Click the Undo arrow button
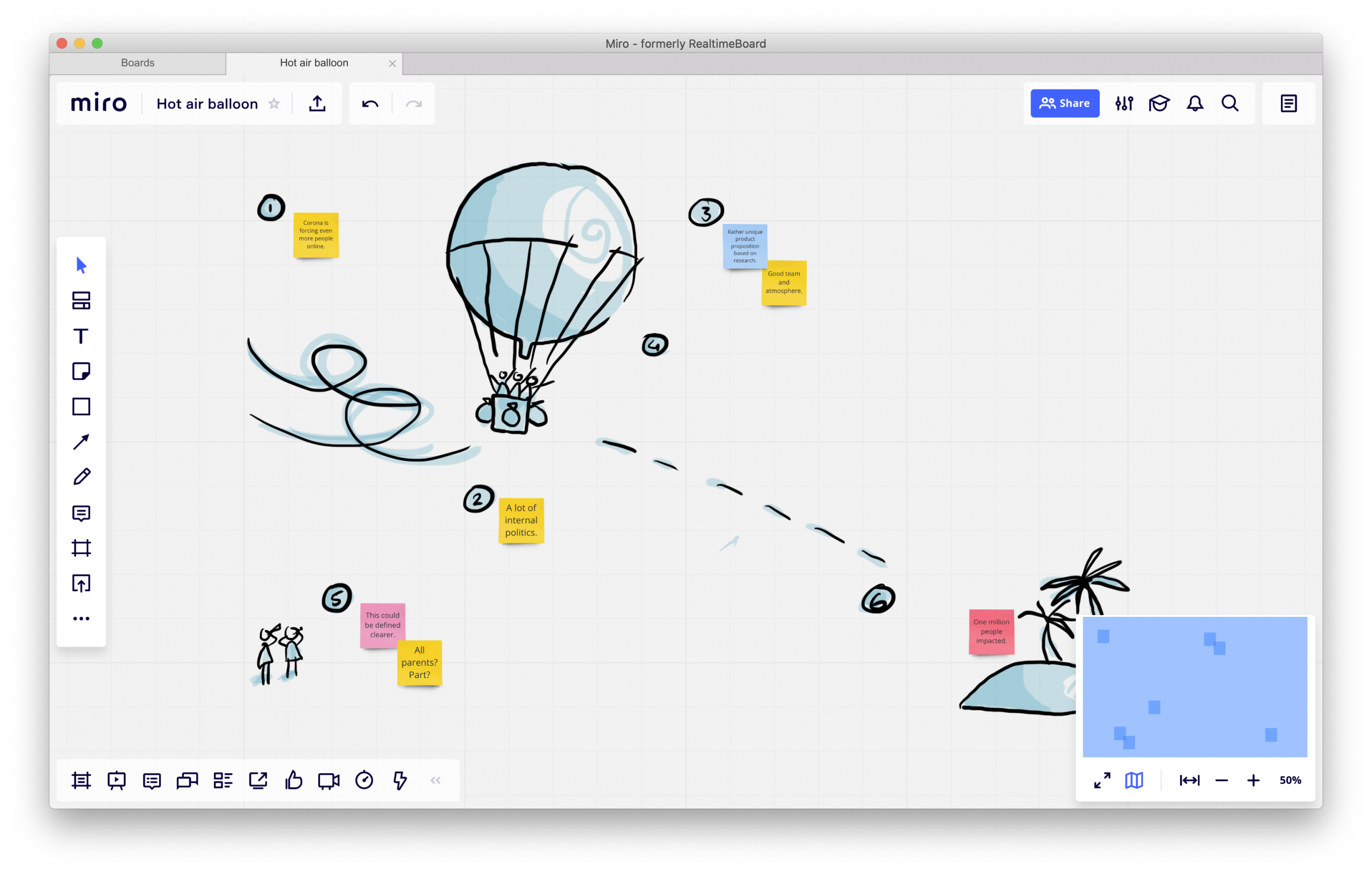Screen dimensions: 1372x874 coord(370,104)
